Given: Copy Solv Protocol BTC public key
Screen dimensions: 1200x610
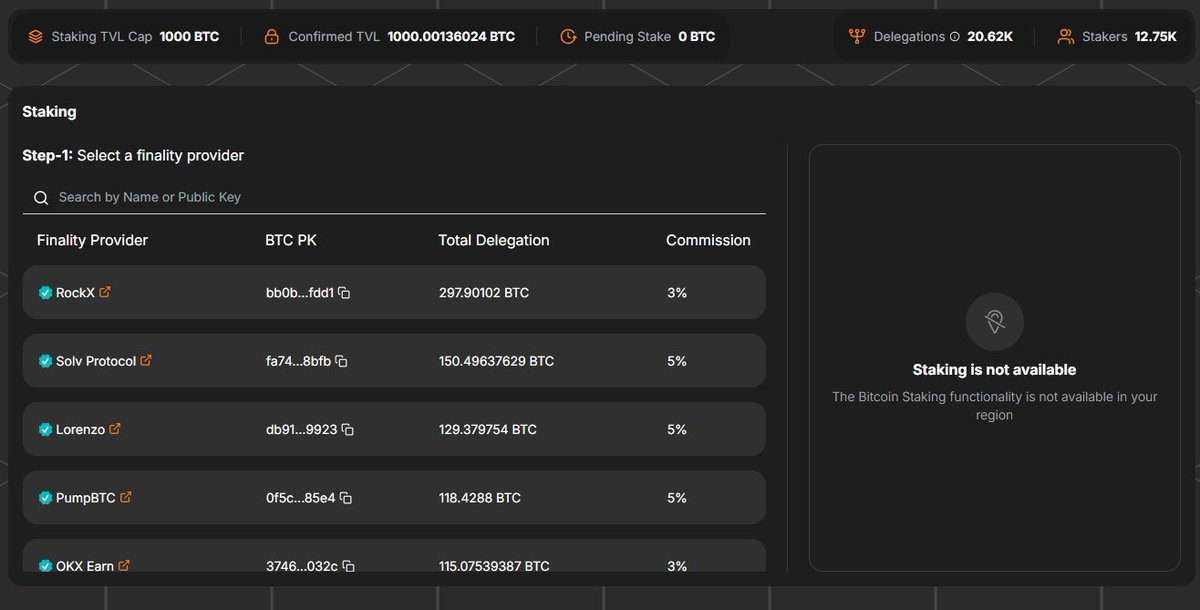Looking at the screenshot, I should pos(341,361).
